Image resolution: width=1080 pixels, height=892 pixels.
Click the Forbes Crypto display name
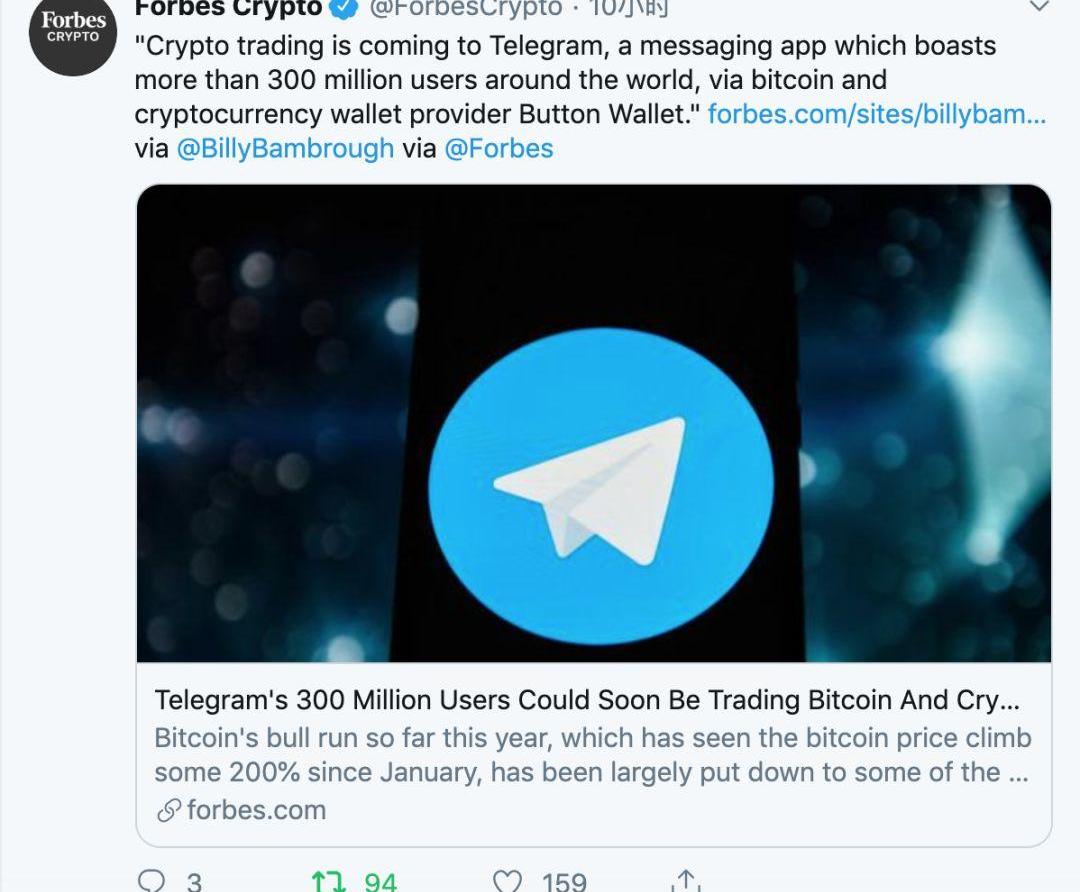229,8
